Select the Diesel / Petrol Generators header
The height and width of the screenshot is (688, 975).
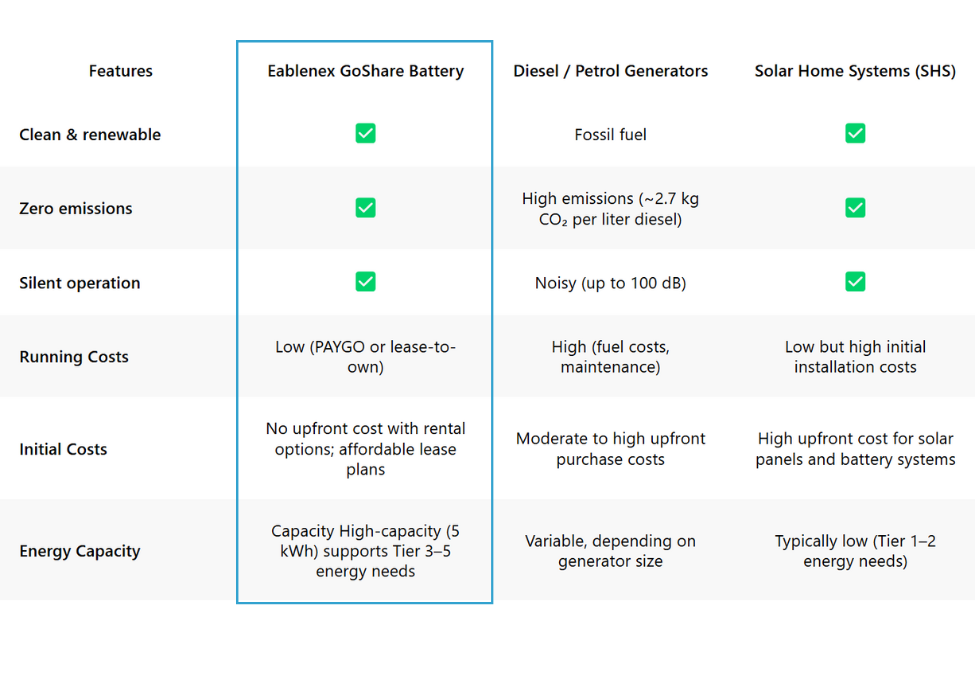tap(611, 71)
